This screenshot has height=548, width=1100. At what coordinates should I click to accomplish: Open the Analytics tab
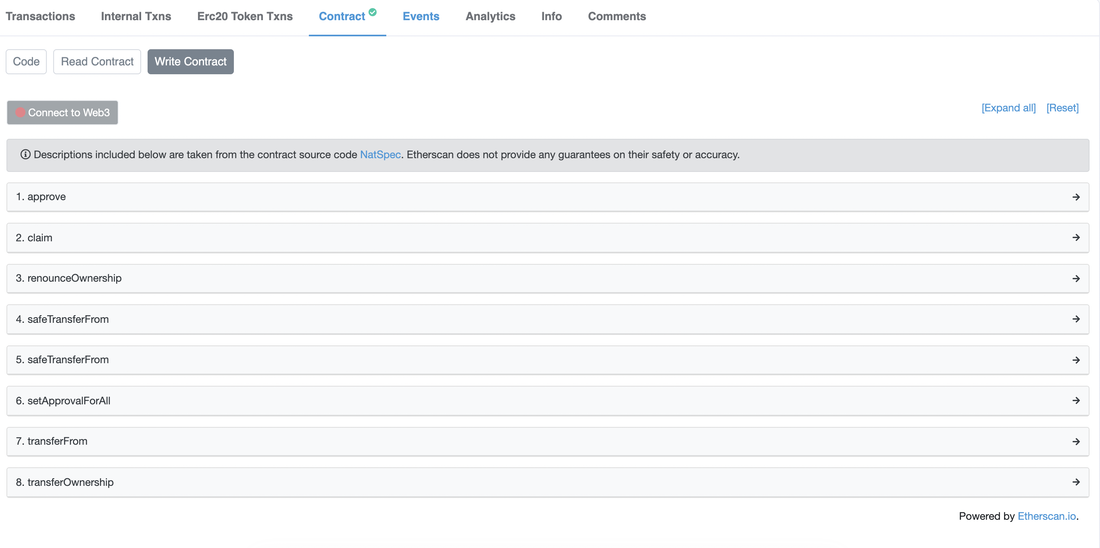click(490, 16)
